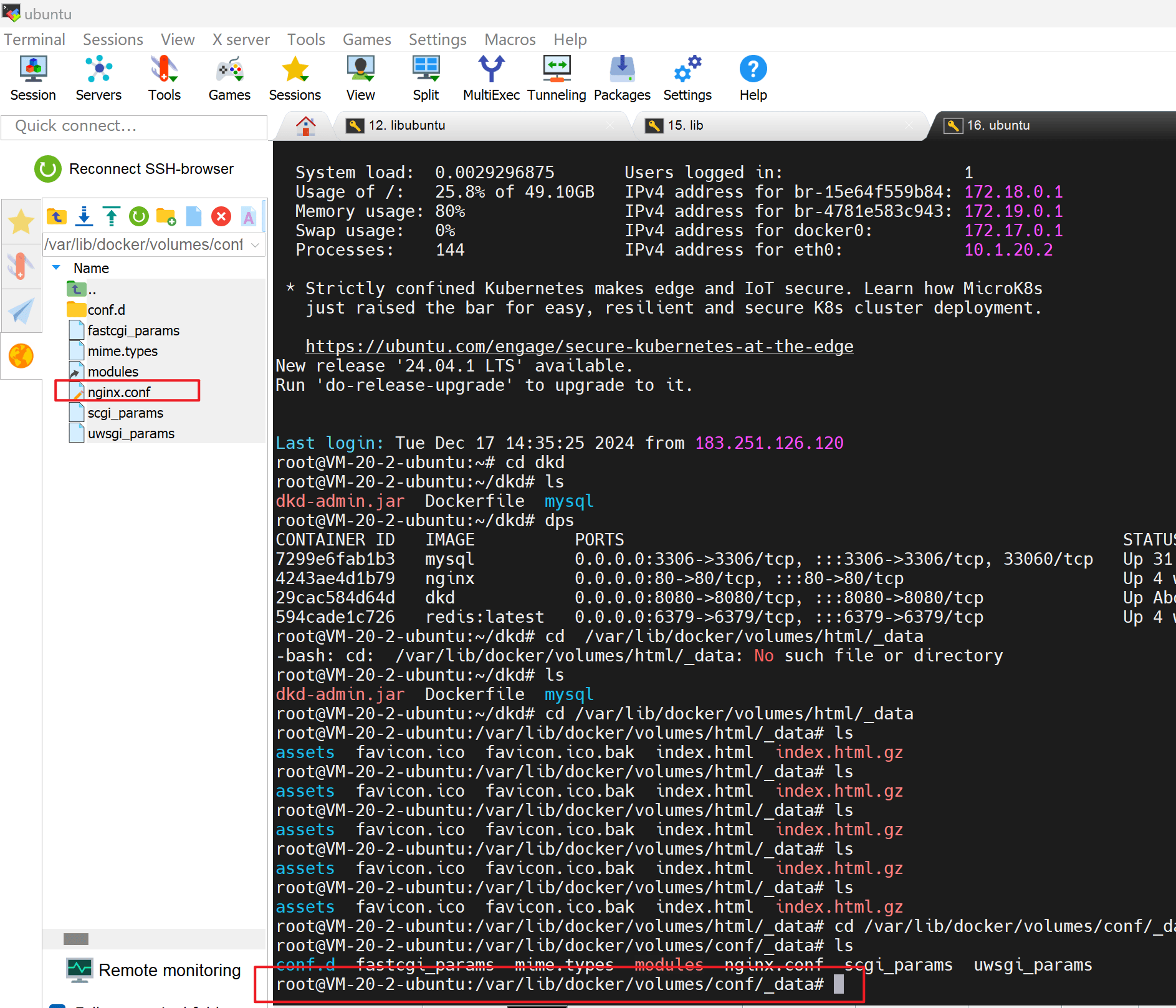
Task: Click the Name column header
Action: pyautogui.click(x=91, y=268)
